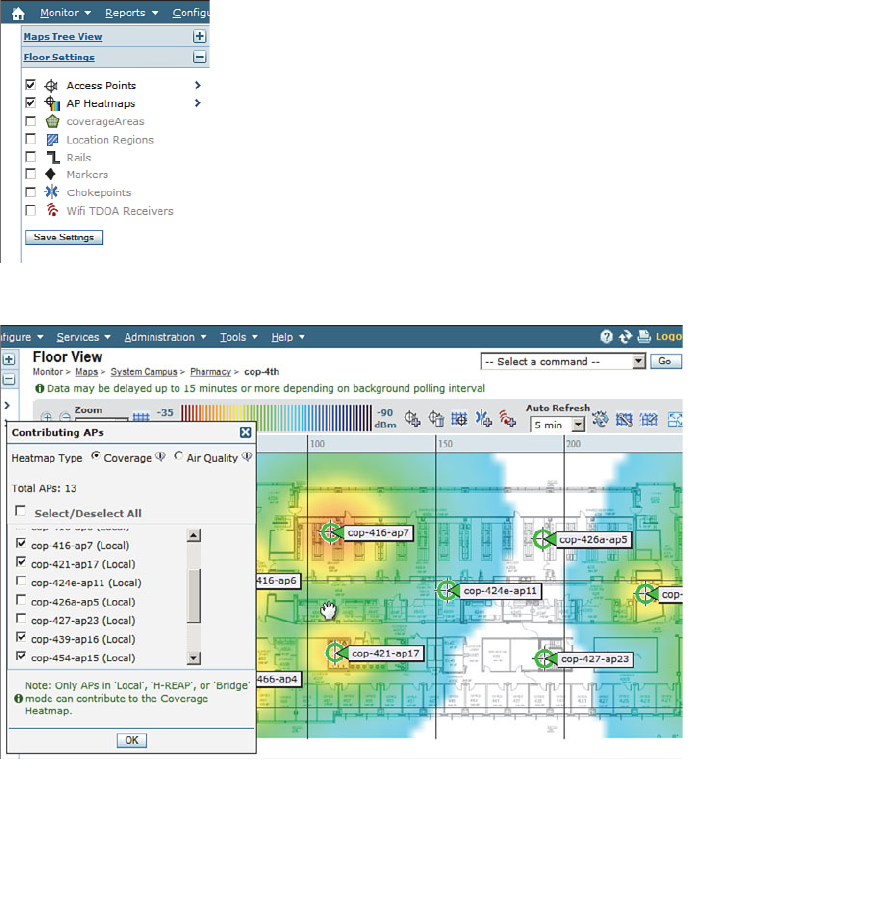Viewport: 881px width, 898px height.
Task: Enable the coverageAreas checkbox
Action: coord(31,121)
